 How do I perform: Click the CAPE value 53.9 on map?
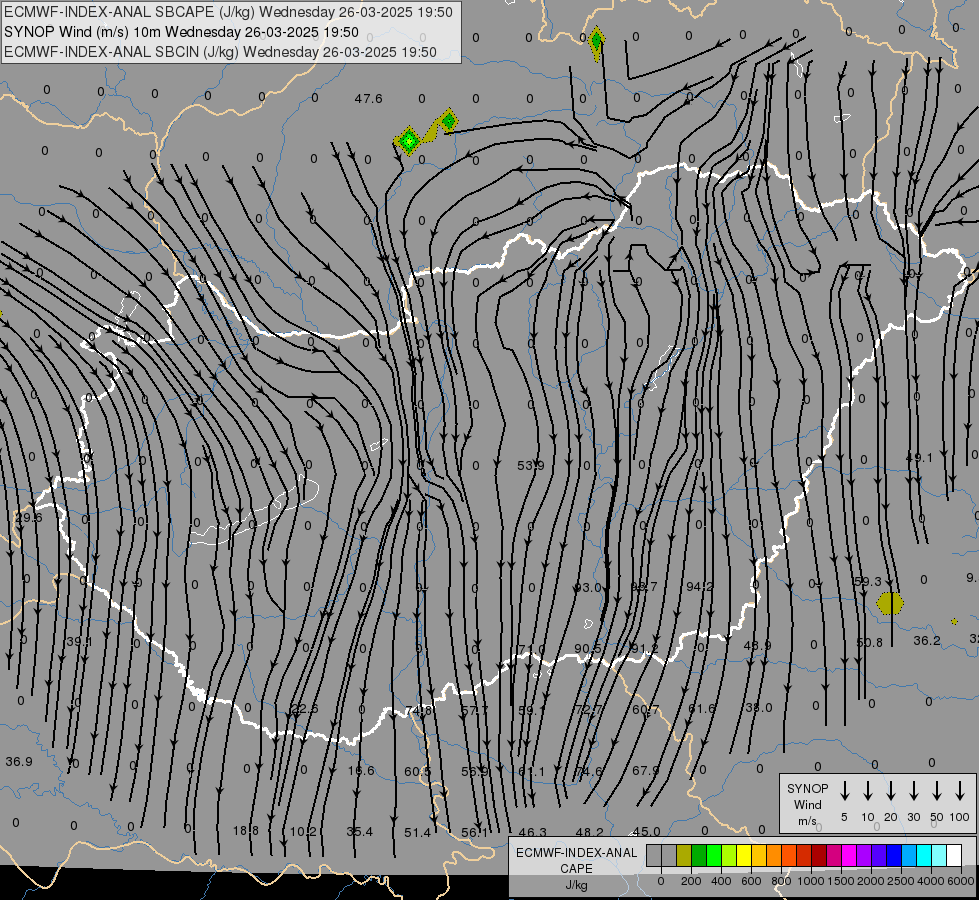coord(531,465)
